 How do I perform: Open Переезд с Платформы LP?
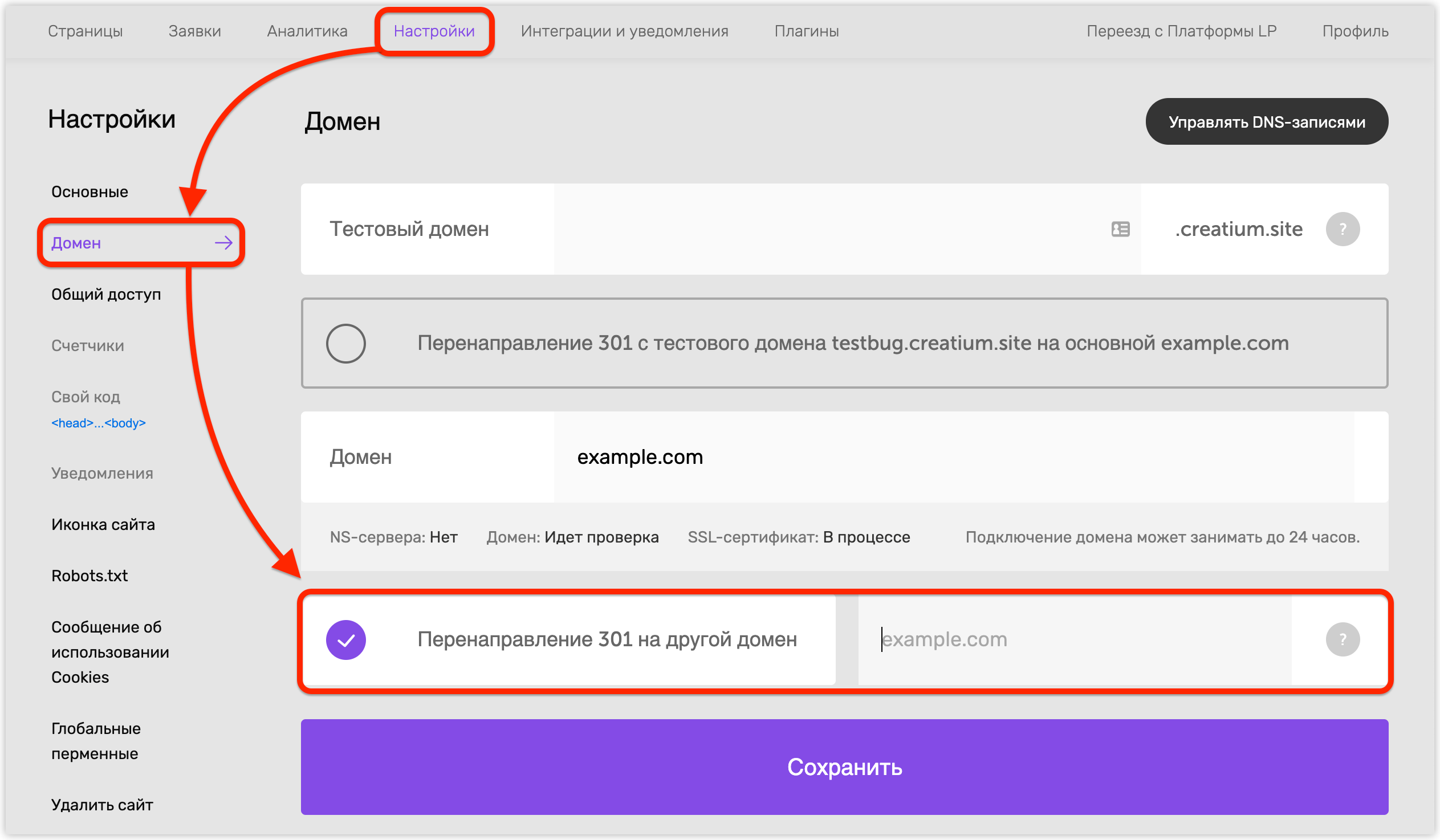[1181, 31]
